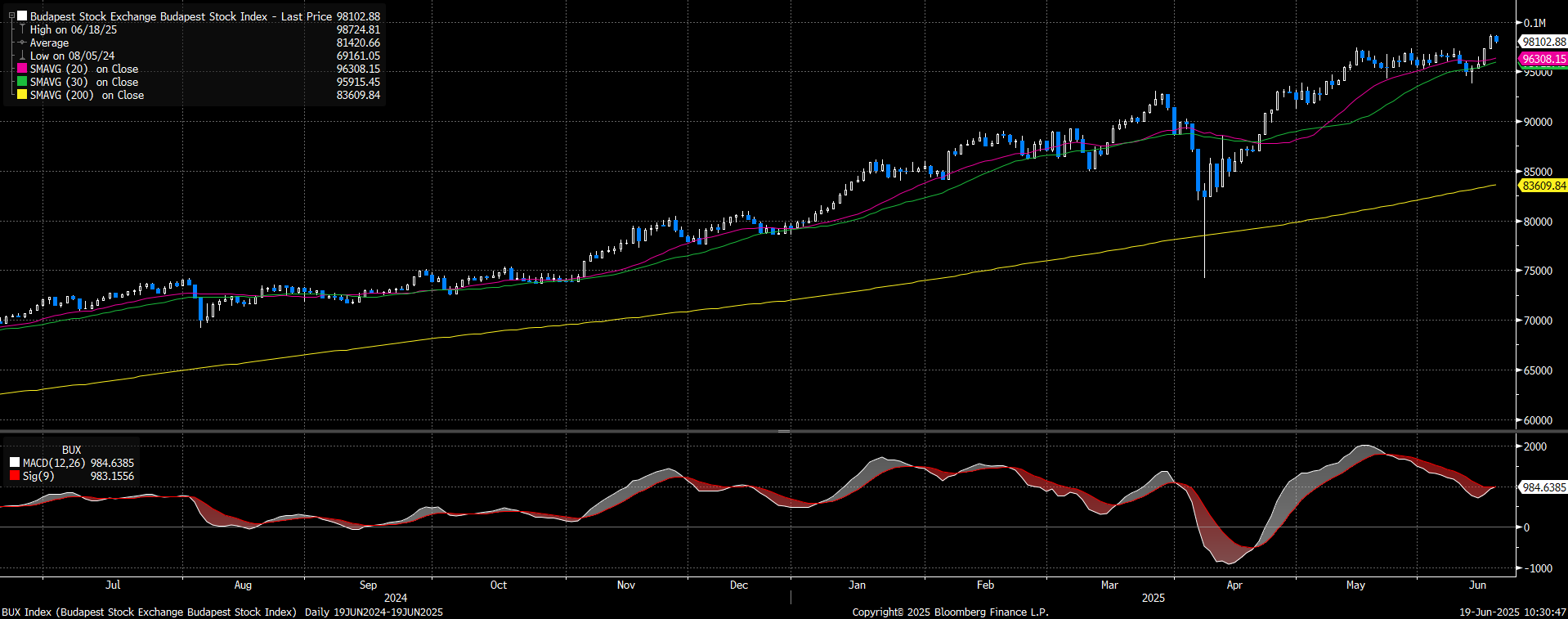Click the white Last Price color swatch
This screenshot has height=619, width=1568.
point(22,16)
